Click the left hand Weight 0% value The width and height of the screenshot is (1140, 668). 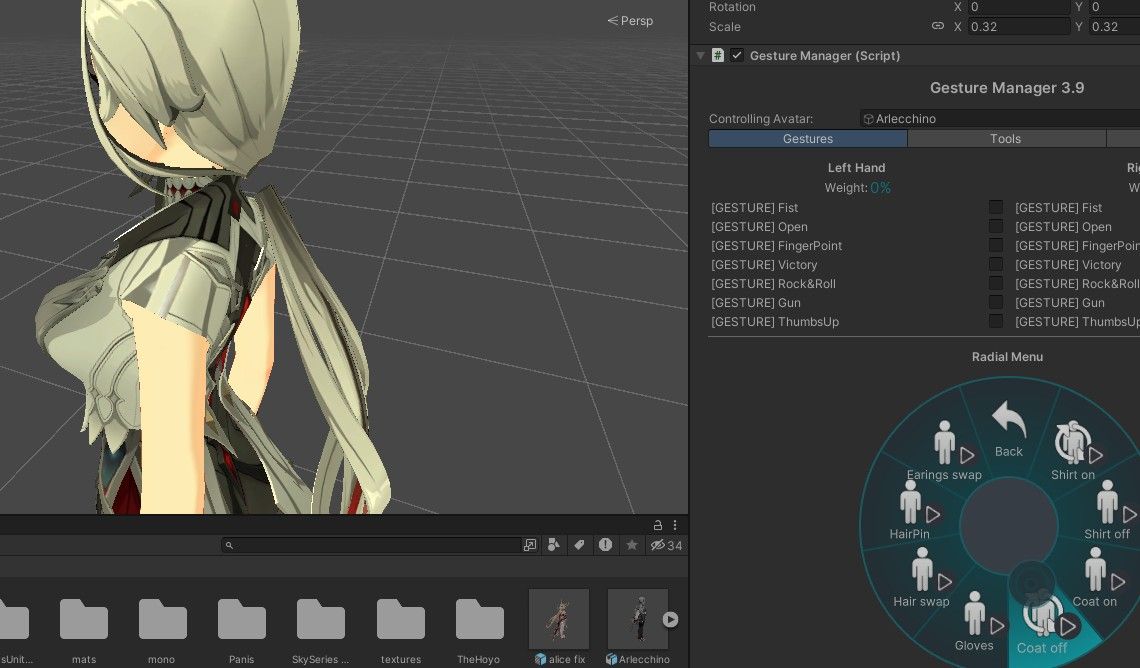tap(880, 188)
